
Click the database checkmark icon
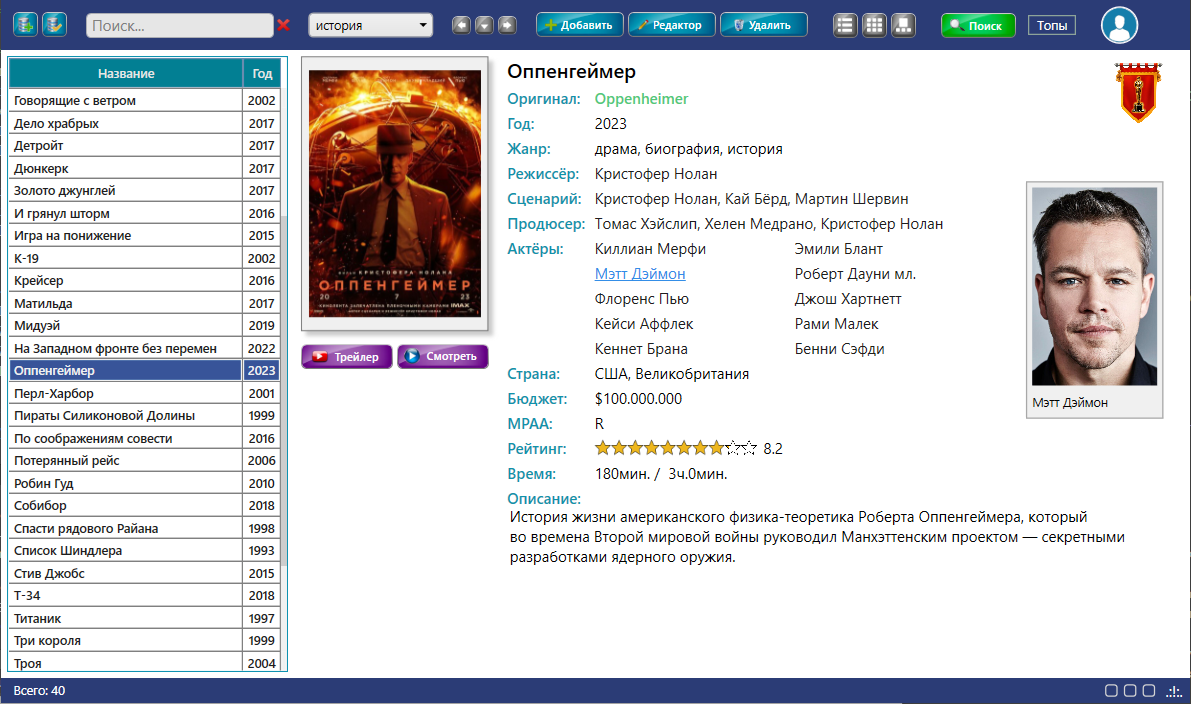coord(54,25)
